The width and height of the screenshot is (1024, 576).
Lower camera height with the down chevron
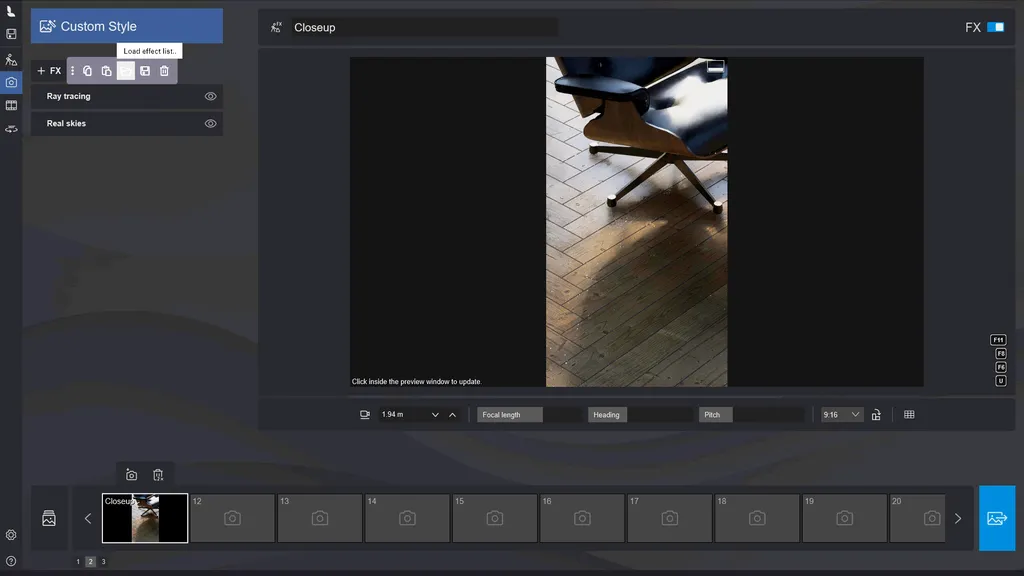[x=435, y=415]
